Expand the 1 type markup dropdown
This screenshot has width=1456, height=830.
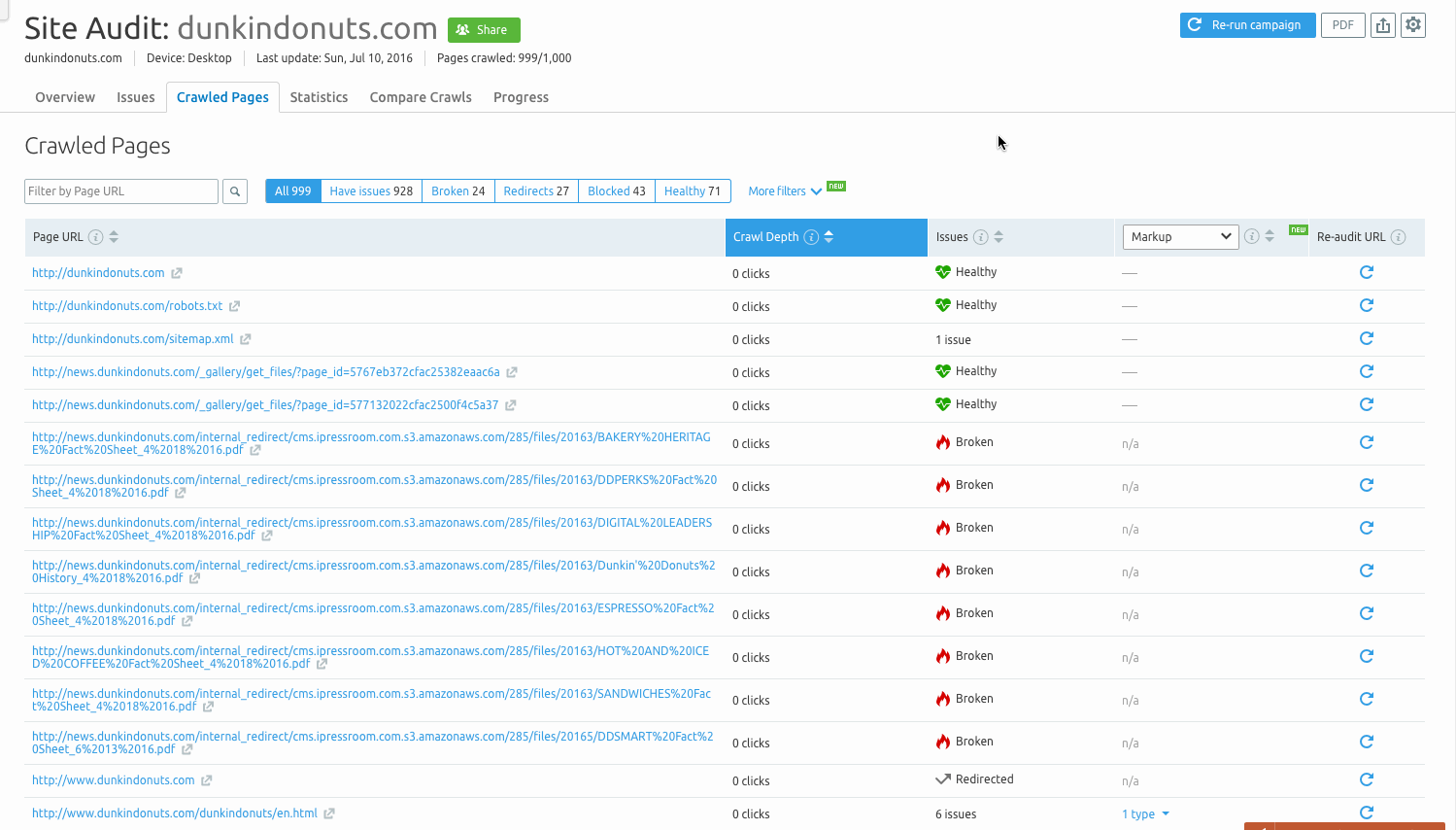pos(1145,814)
